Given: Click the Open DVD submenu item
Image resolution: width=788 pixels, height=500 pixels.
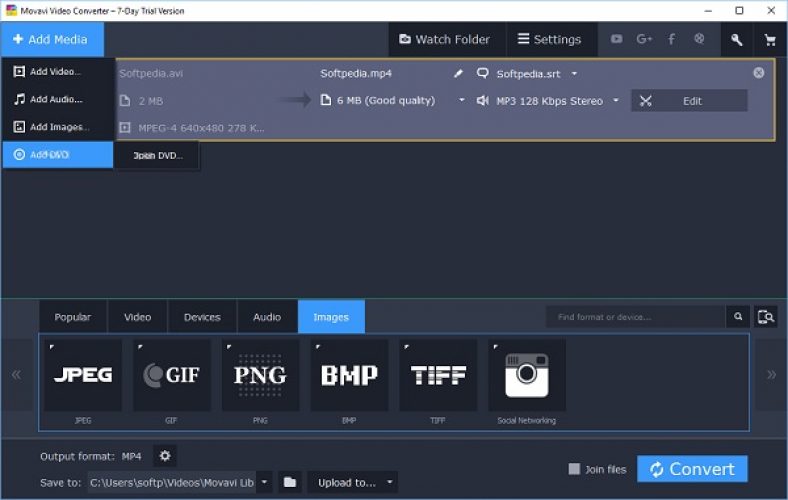Looking at the screenshot, I should 158,156.
